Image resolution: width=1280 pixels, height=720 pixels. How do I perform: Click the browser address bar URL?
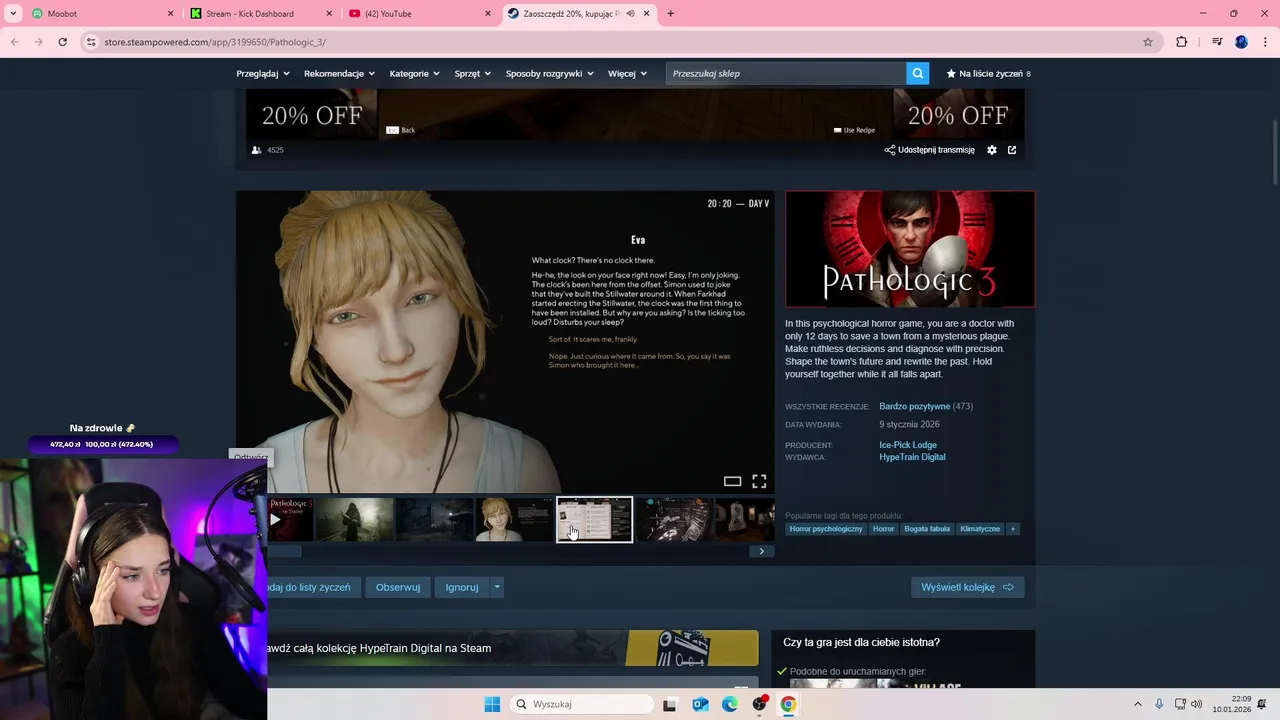click(x=215, y=42)
